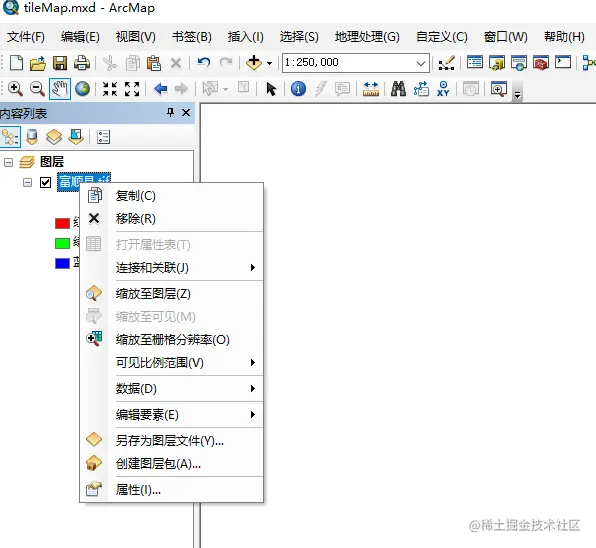This screenshot has width=596, height=548.
Task: Click the Paste clipboard icon
Action: 154,63
